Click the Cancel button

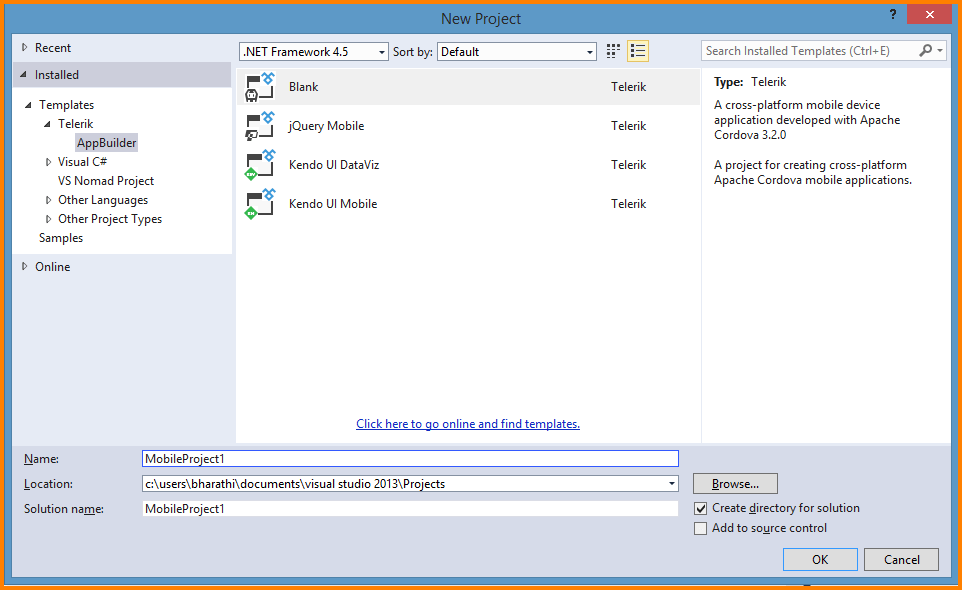click(x=901, y=559)
